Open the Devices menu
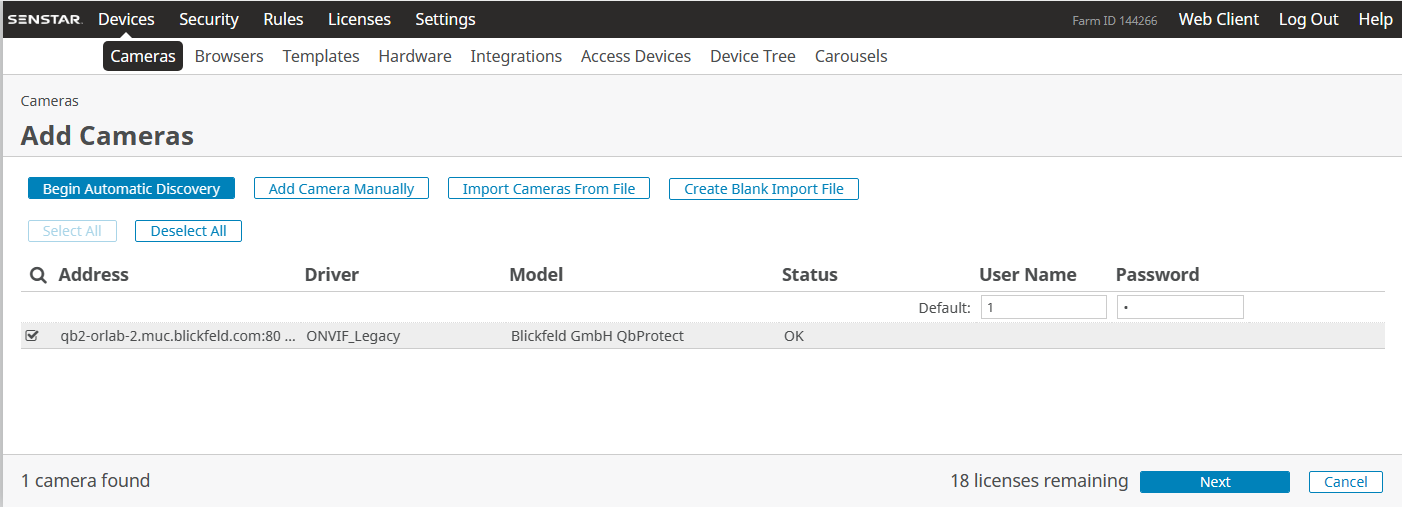This screenshot has height=507, width=1402. [x=126, y=19]
